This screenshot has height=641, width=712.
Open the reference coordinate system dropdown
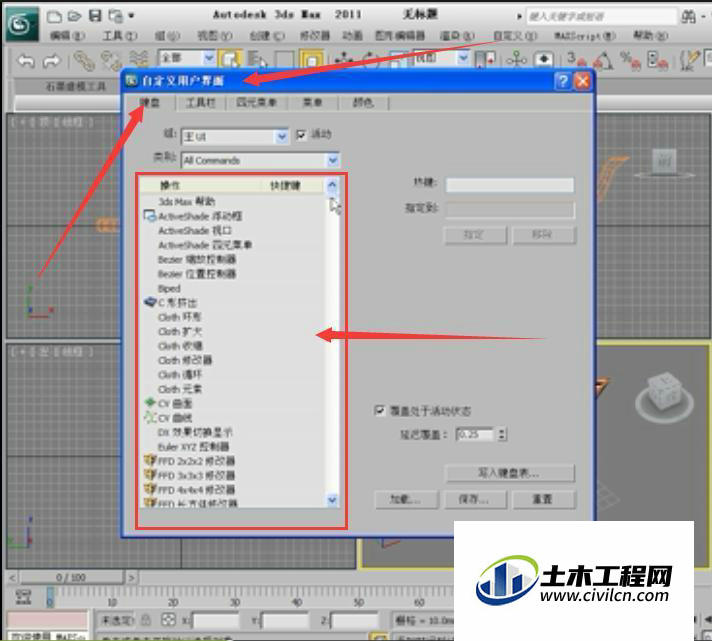pyautogui.click(x=441, y=58)
